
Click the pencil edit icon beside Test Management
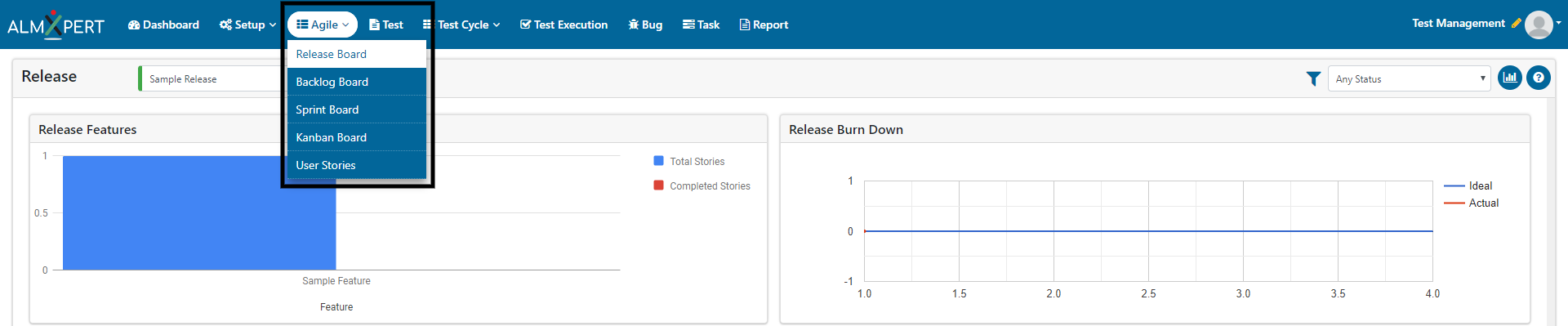click(x=1516, y=24)
